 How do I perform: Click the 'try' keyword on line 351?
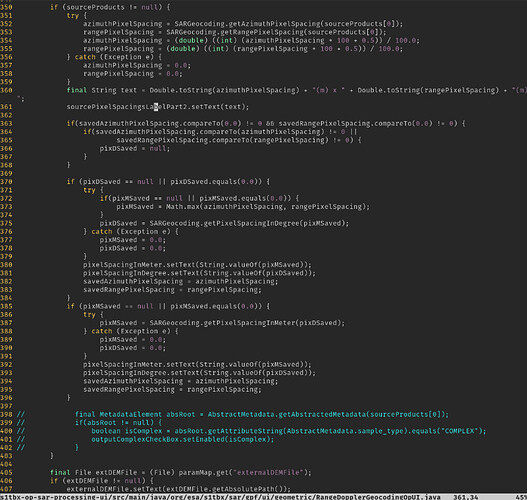pos(73,15)
